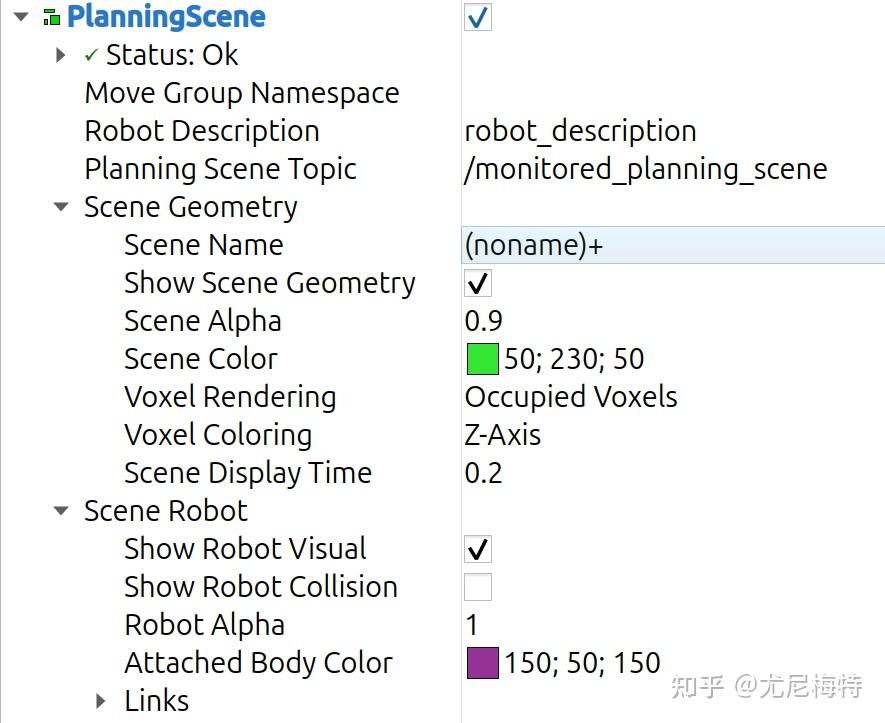Disable the PlanningScene display checkbox
This screenshot has width=885, height=723.
[x=477, y=17]
